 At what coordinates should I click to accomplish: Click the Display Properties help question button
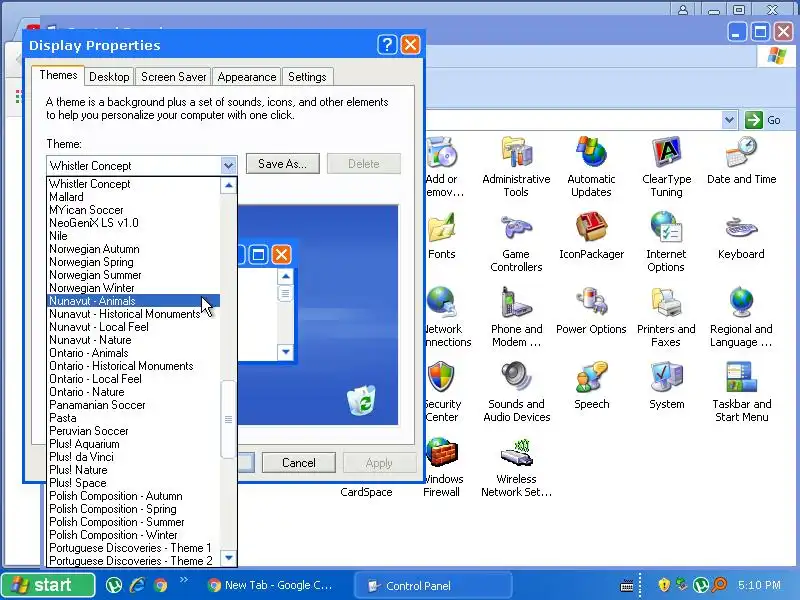(x=387, y=45)
